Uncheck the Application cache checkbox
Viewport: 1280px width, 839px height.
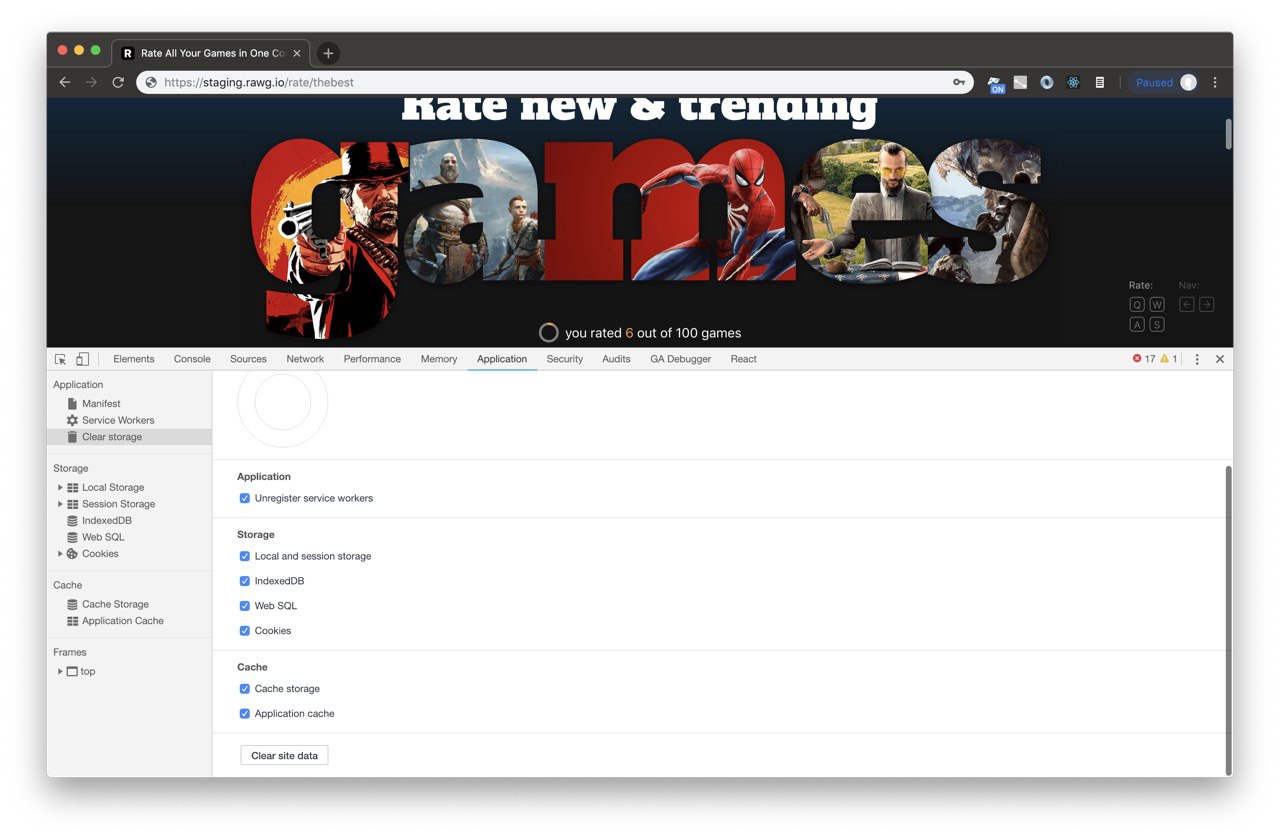coord(245,714)
